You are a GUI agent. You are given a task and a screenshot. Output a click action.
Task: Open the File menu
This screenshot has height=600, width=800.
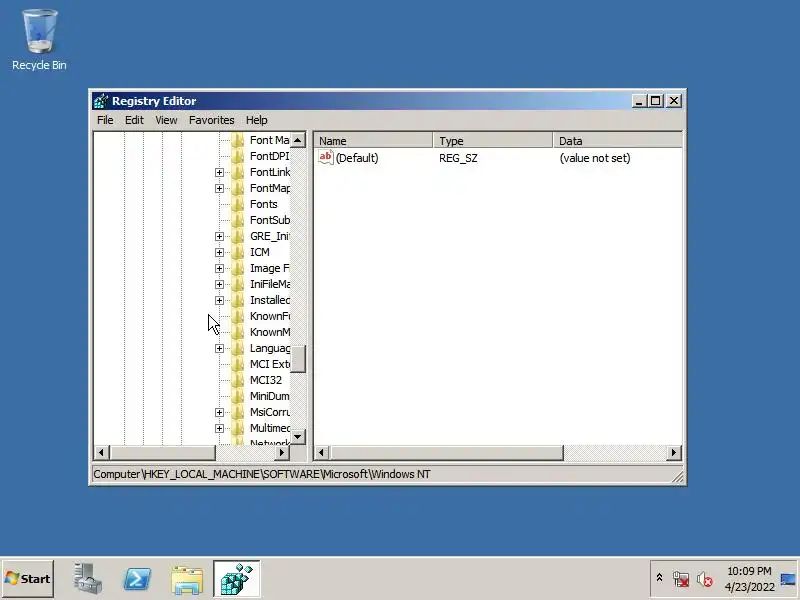point(105,120)
